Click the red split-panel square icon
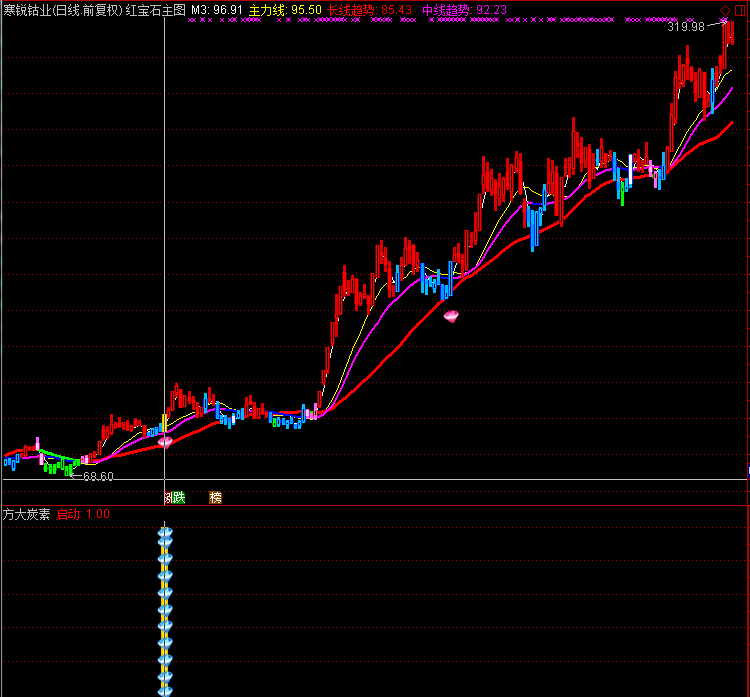750x697 pixels. (x=740, y=10)
